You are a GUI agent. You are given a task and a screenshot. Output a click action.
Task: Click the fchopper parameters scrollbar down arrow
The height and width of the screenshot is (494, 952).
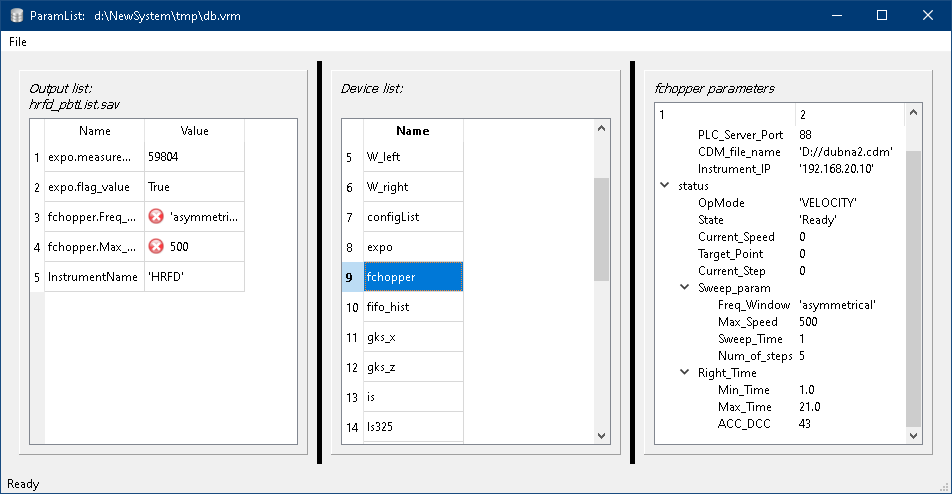(x=914, y=435)
